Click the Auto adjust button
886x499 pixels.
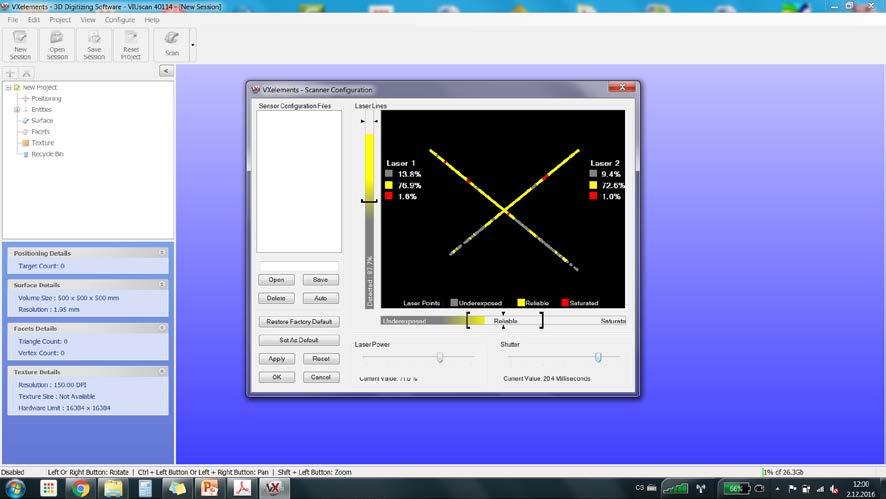click(x=320, y=298)
